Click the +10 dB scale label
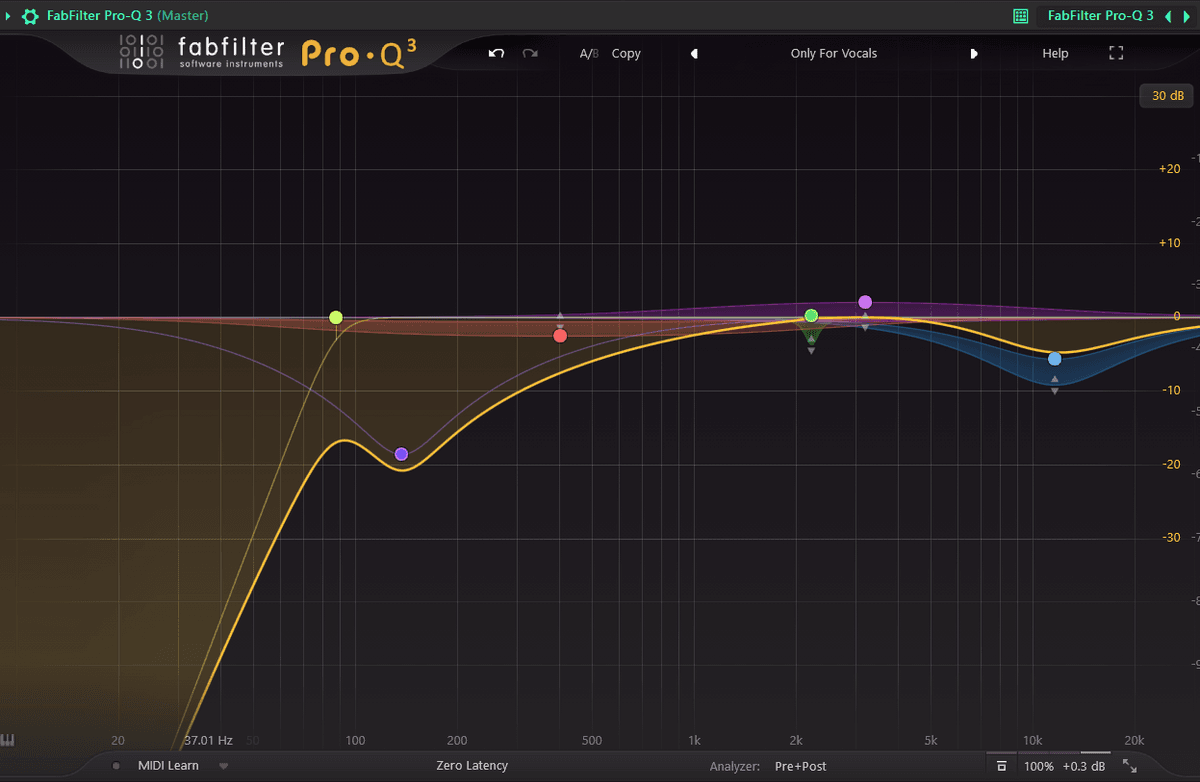Viewport: 1200px width, 782px height. (1169, 243)
